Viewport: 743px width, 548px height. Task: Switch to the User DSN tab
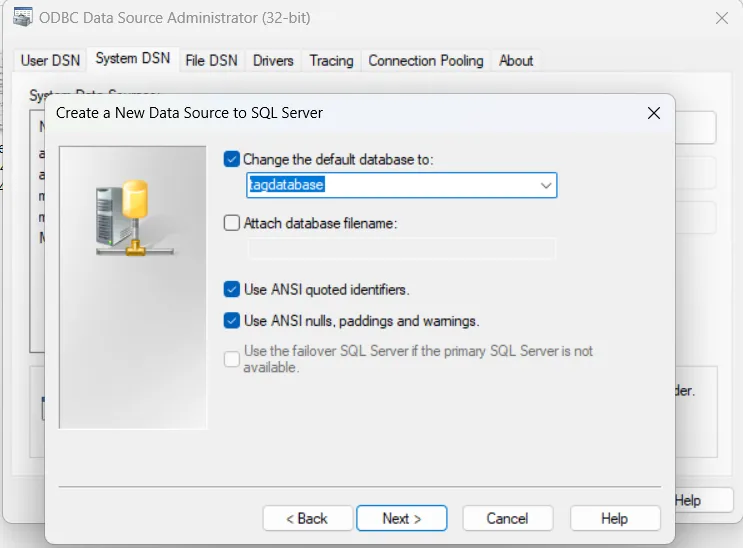click(x=50, y=60)
